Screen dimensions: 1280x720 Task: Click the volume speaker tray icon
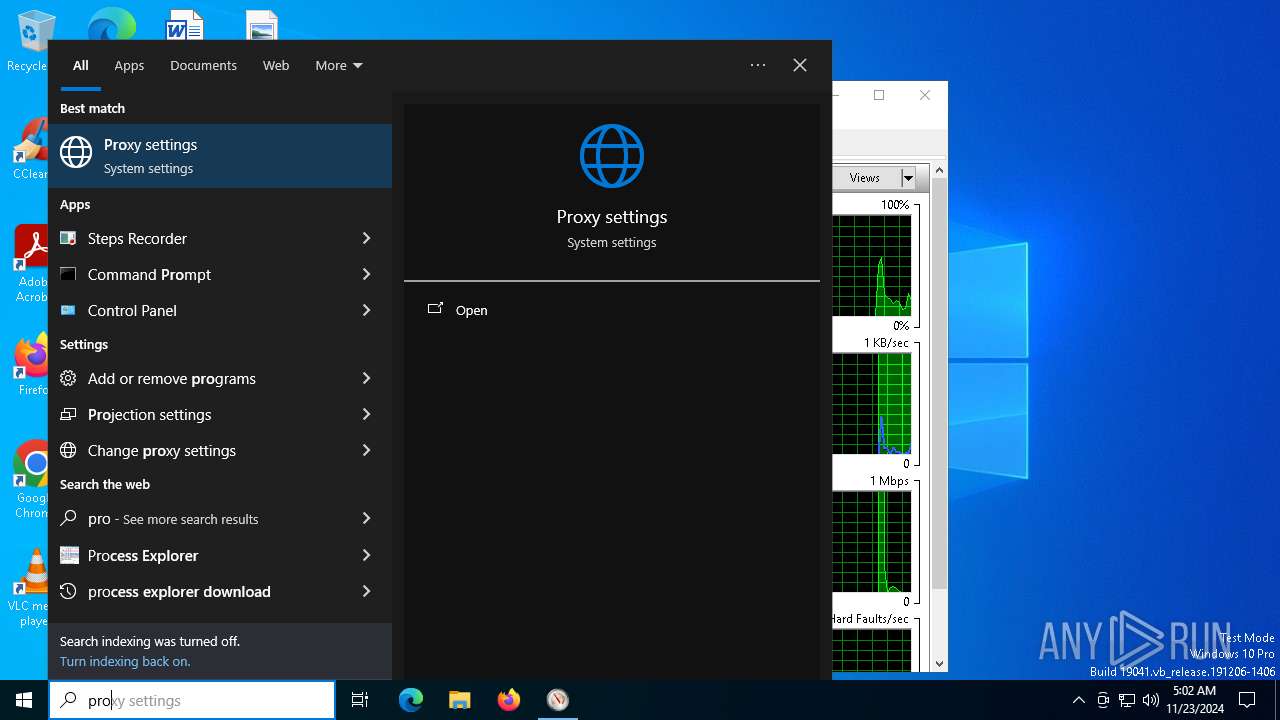(x=1151, y=700)
